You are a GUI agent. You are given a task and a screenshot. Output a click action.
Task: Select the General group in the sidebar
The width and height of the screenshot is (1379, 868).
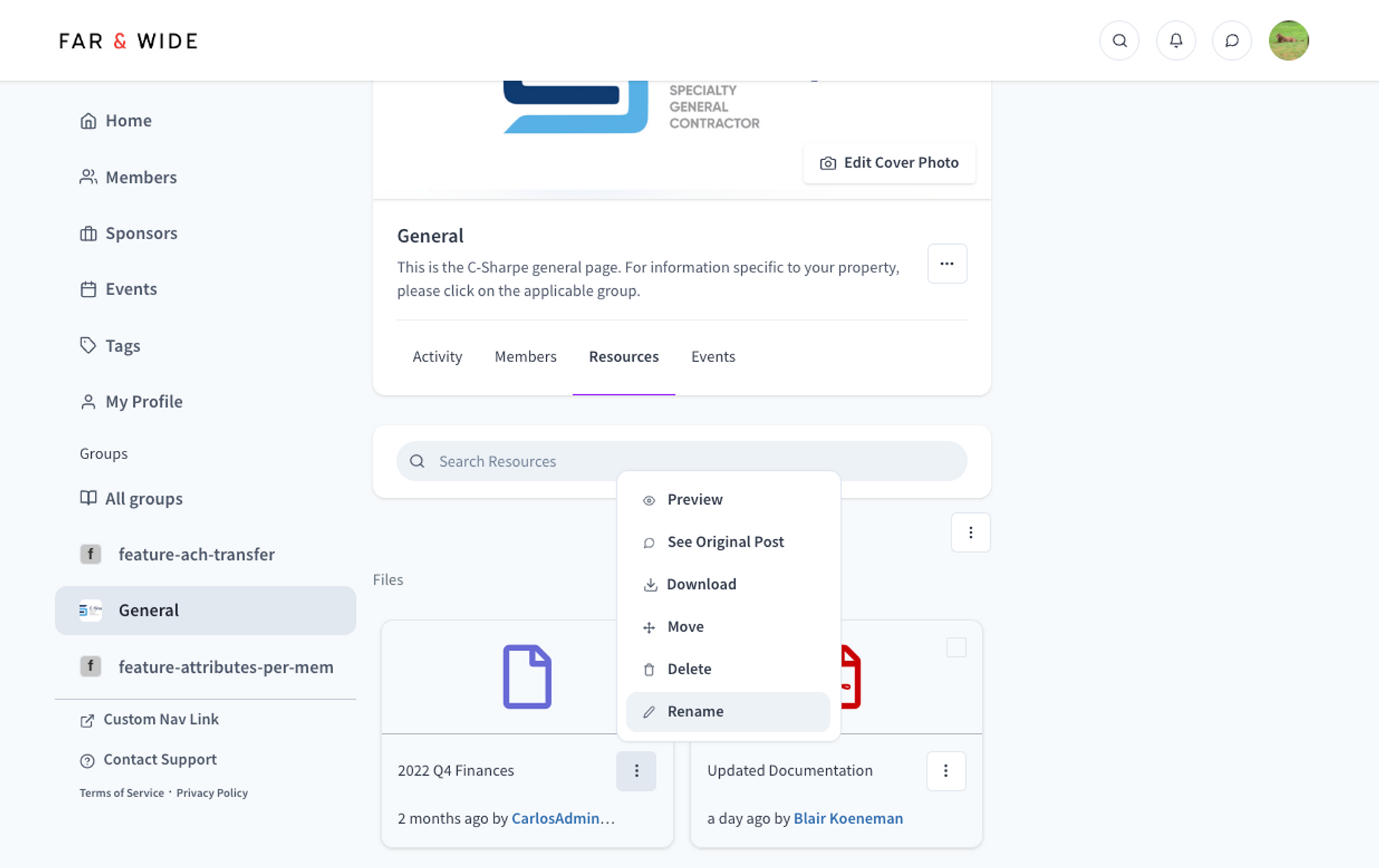click(205, 610)
